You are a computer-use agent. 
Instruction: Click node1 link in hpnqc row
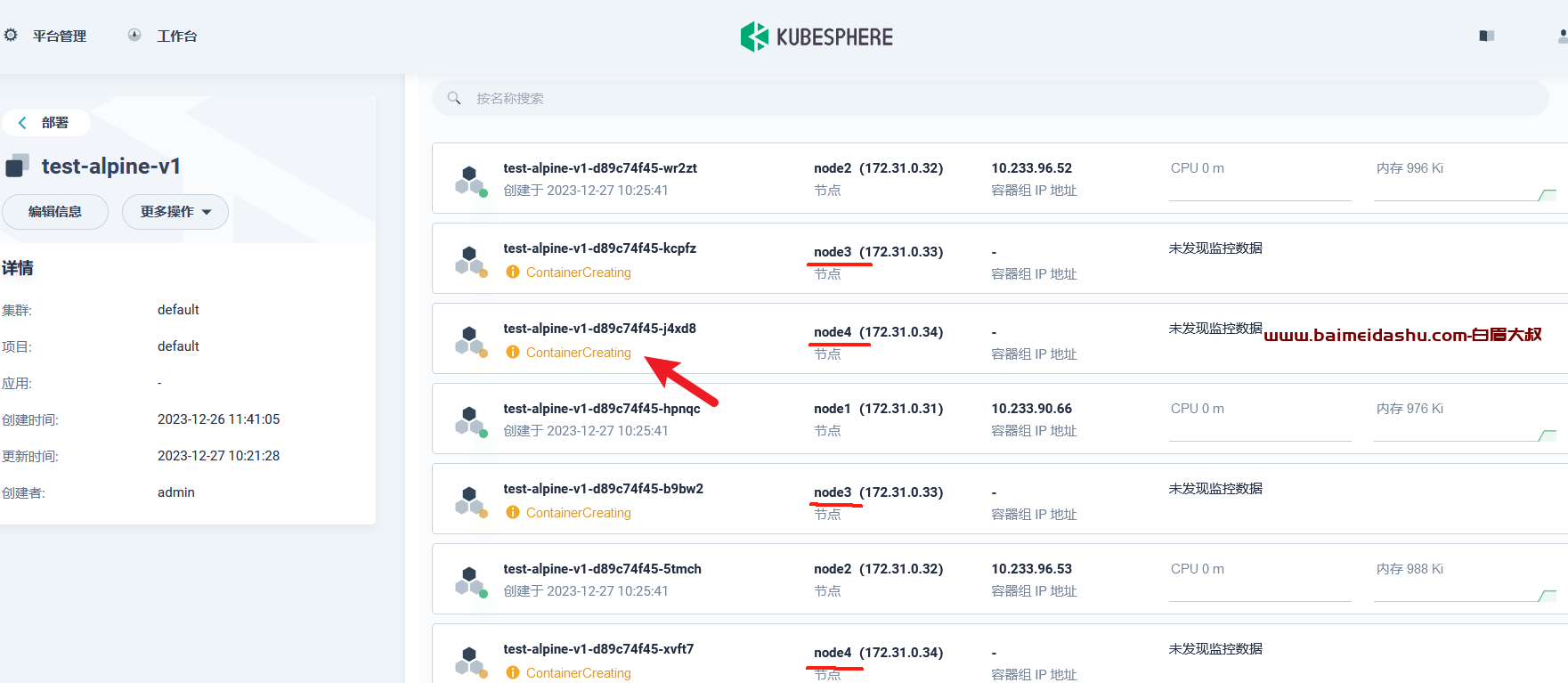[x=878, y=409]
